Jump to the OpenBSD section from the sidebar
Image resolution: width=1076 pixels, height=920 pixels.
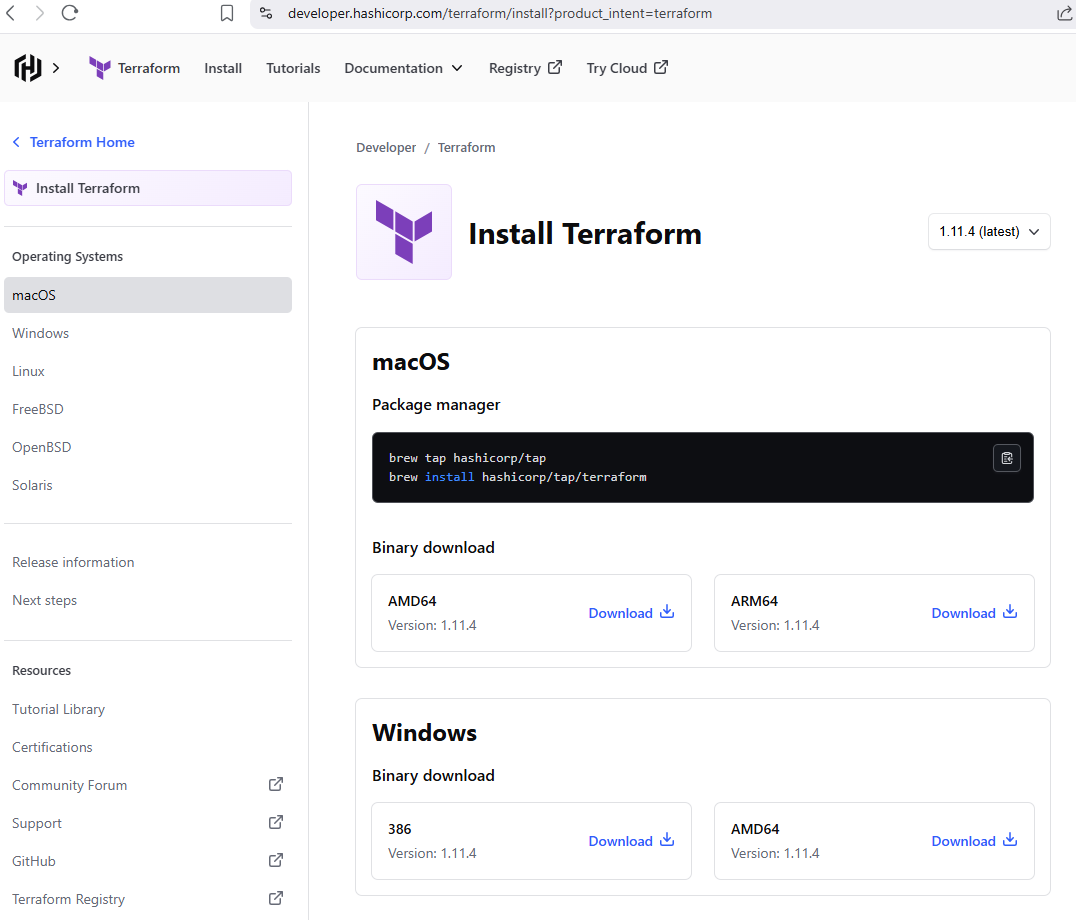[x=42, y=447]
